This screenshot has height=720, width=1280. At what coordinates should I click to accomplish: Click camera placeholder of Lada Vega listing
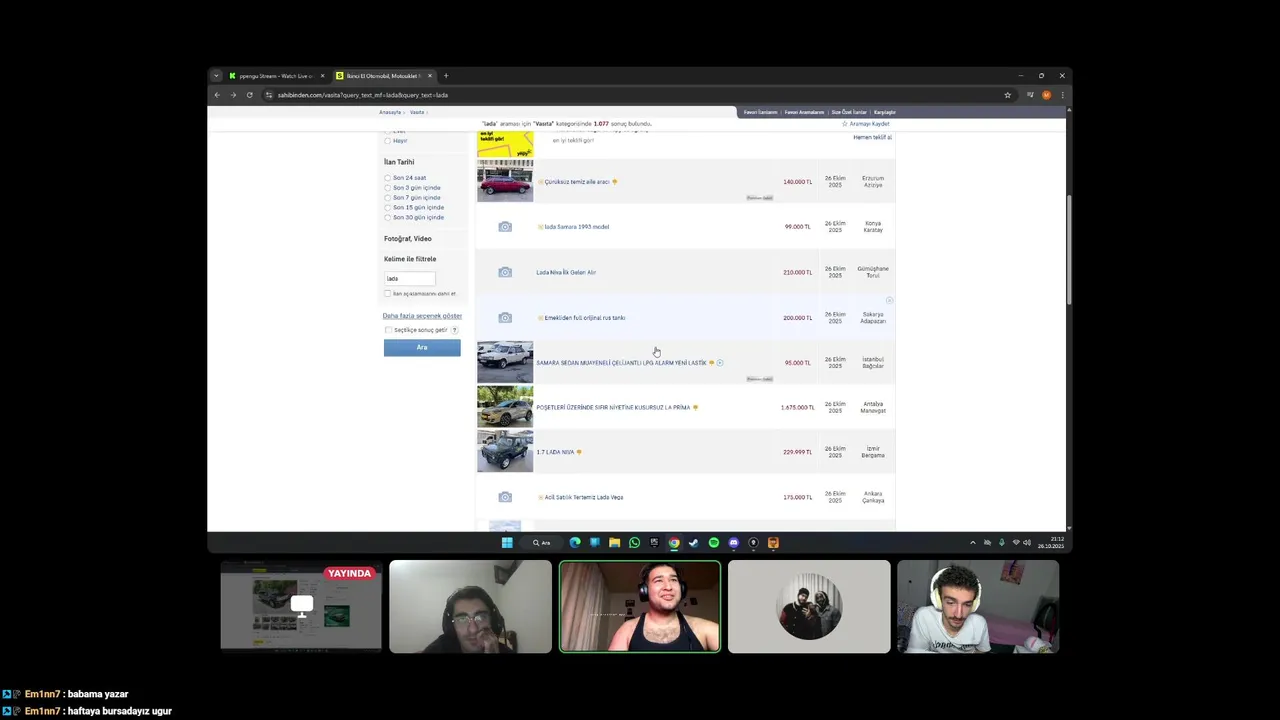coord(505,497)
